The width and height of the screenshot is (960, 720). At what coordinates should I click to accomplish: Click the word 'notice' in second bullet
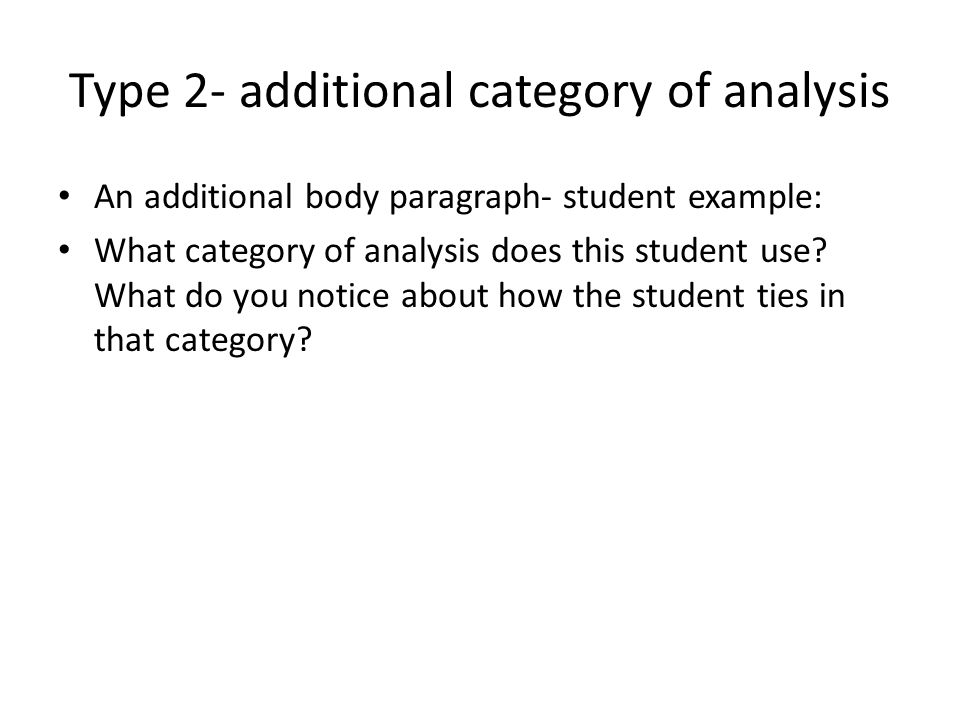click(x=343, y=296)
